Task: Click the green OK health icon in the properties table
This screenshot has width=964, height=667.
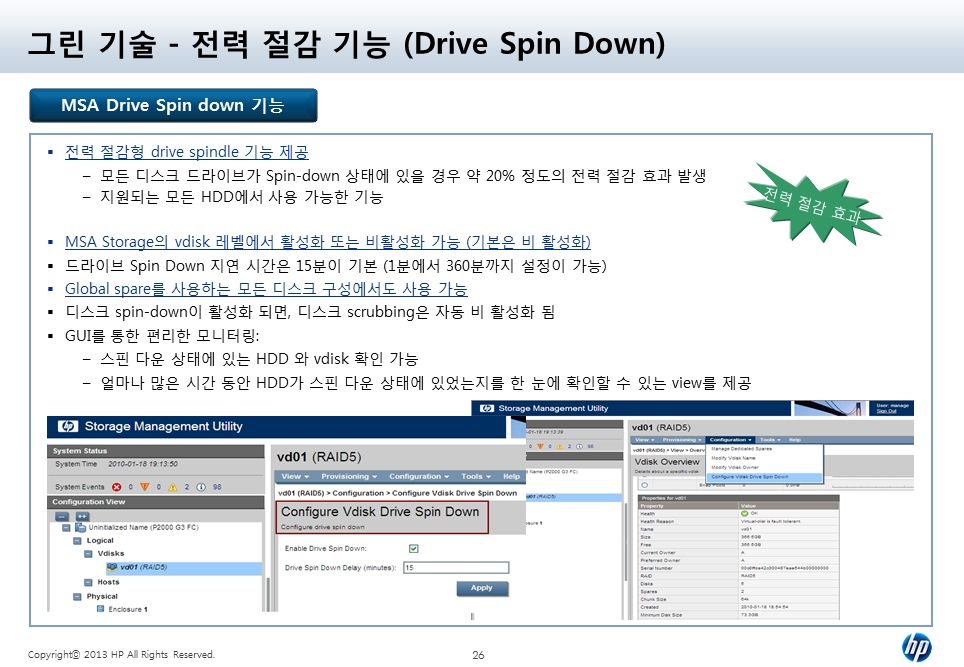Action: point(745,513)
